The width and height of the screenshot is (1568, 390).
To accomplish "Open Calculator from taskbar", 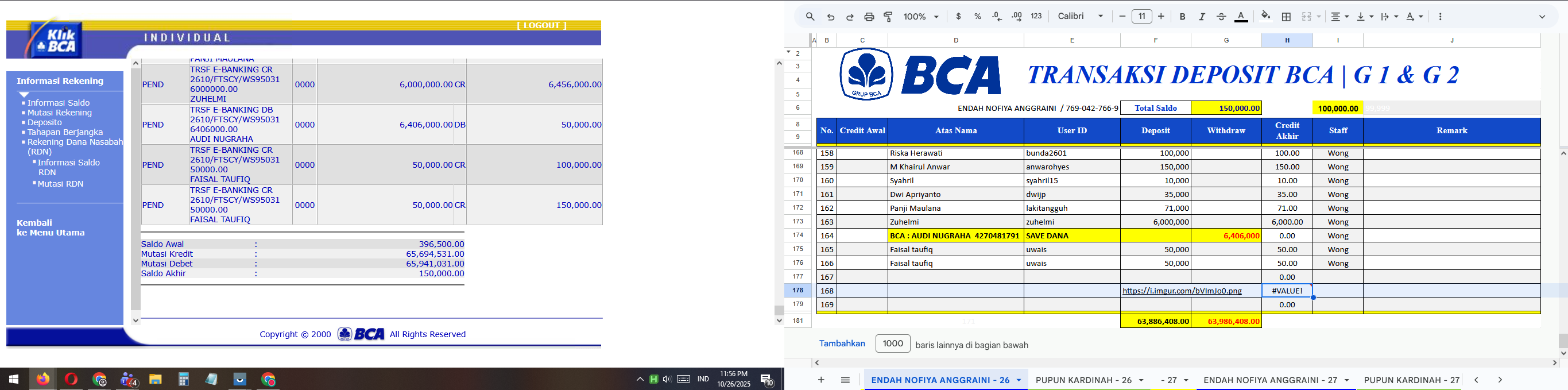I will (183, 379).
